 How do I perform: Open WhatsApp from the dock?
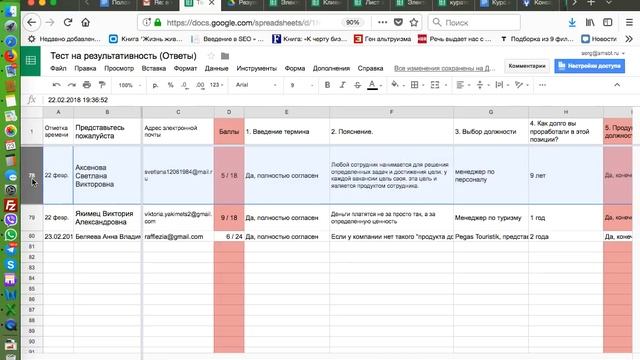point(11,235)
